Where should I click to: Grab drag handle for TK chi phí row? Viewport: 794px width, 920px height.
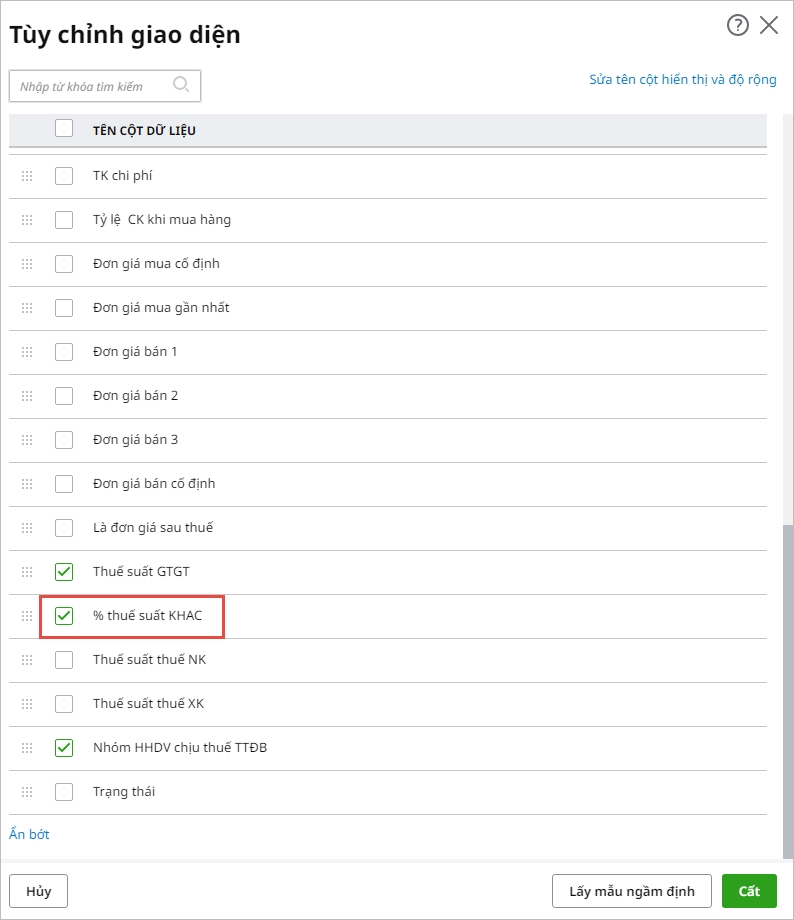(x=27, y=176)
